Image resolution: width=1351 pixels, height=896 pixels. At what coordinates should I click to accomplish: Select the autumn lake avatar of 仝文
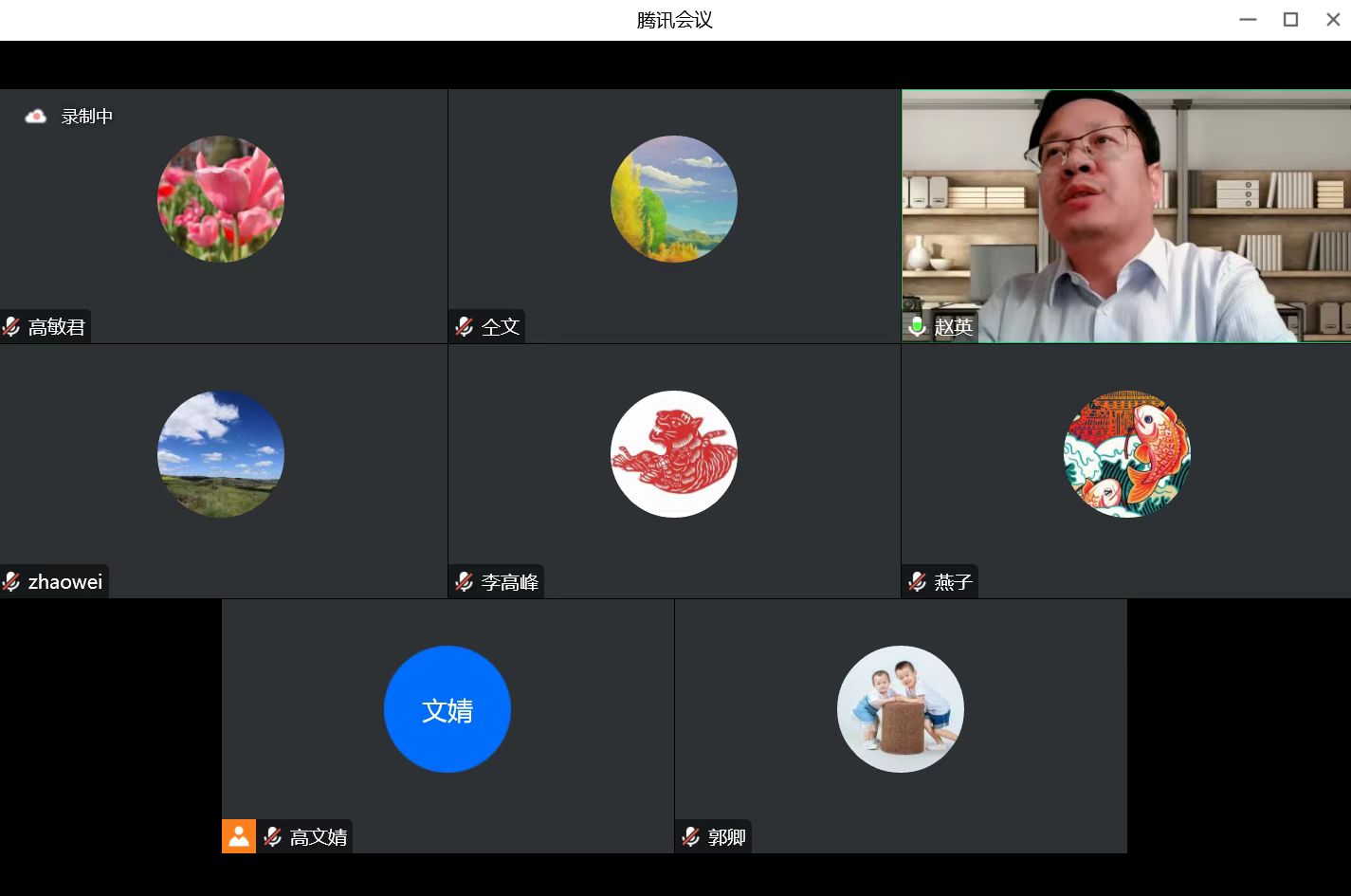[x=674, y=199]
